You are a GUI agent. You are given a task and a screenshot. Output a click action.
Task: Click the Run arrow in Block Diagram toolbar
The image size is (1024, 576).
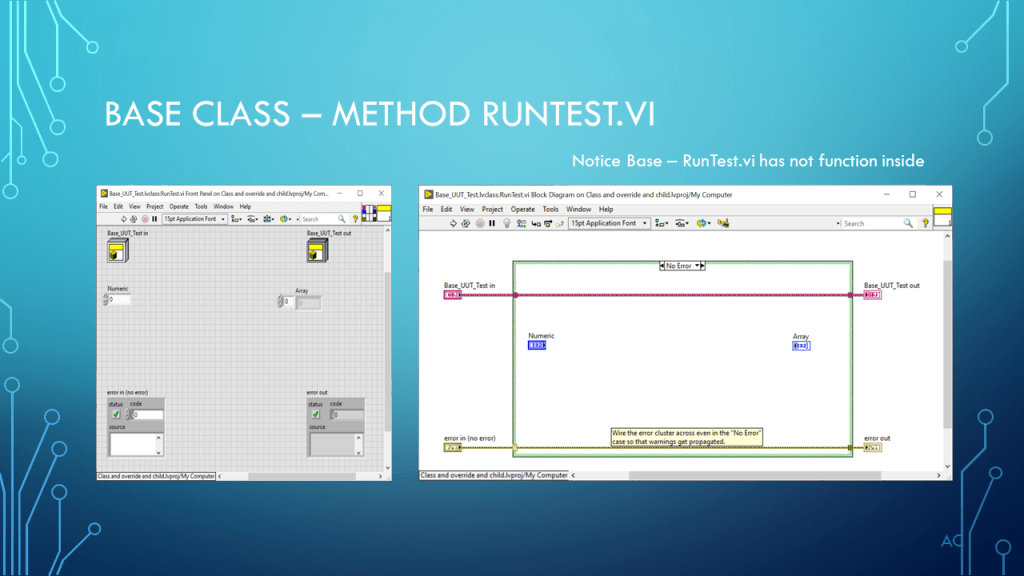point(453,224)
